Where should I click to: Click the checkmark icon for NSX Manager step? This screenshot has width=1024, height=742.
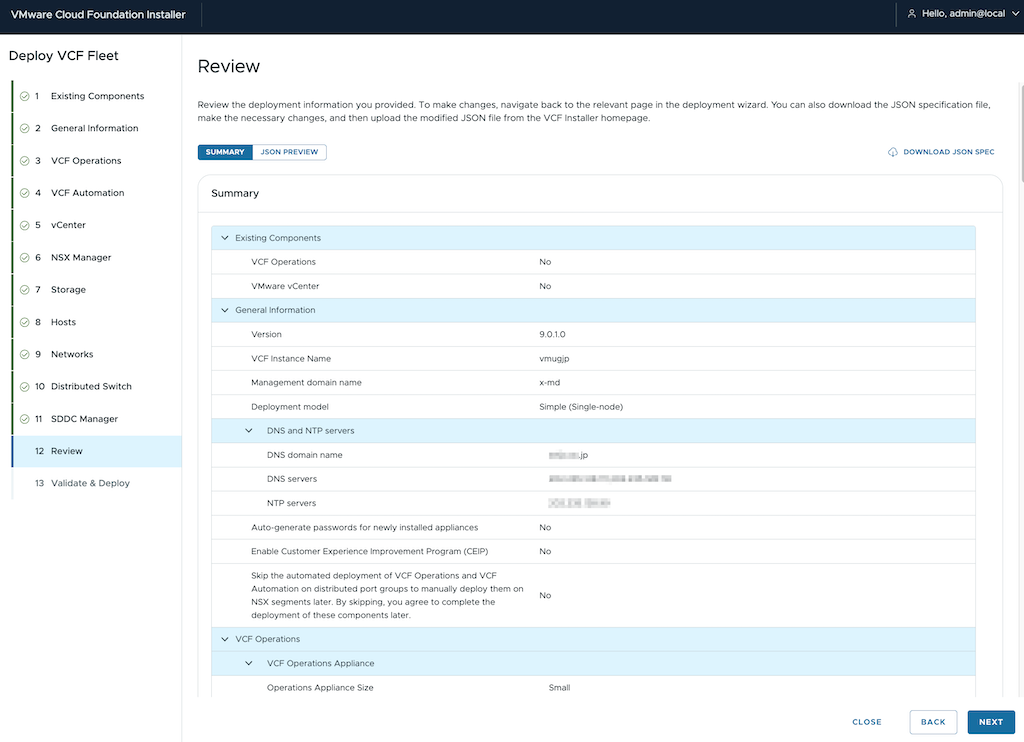[25, 257]
